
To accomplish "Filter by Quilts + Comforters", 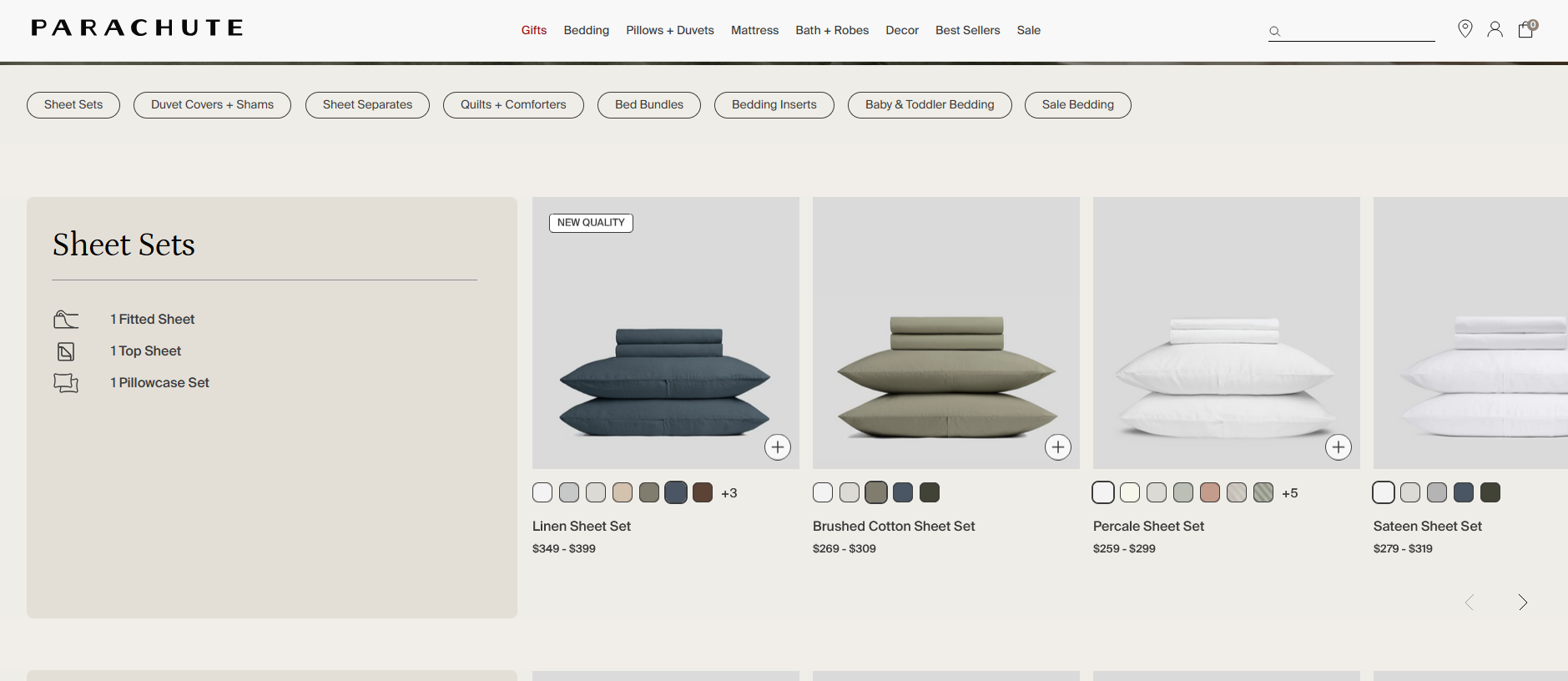I will point(513,105).
